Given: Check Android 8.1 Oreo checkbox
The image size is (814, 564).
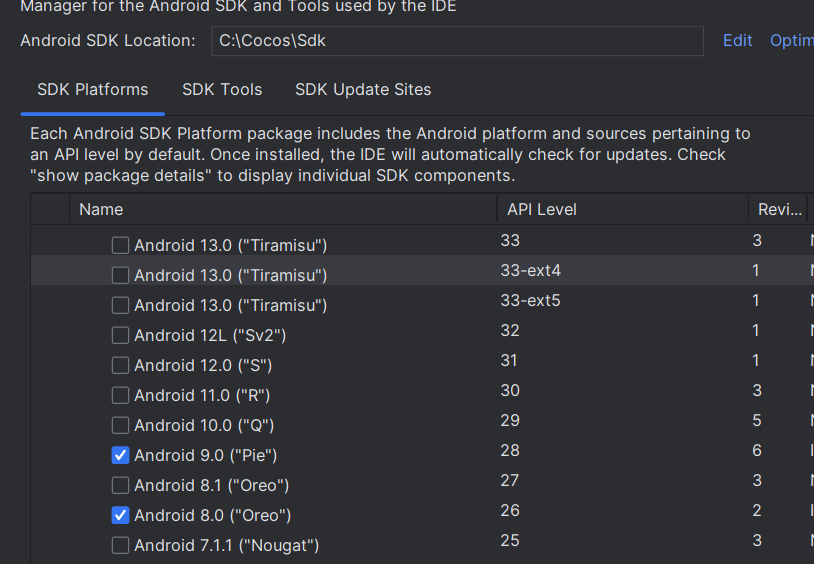Looking at the screenshot, I should pos(120,485).
